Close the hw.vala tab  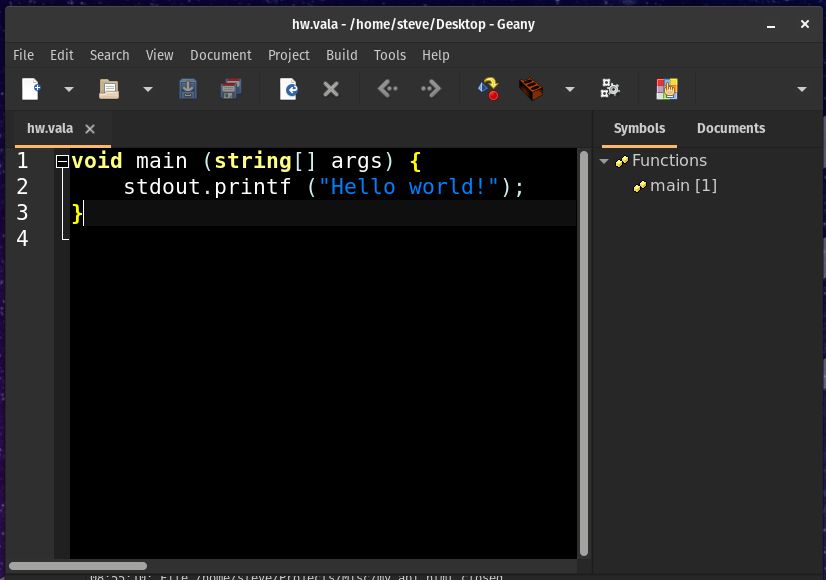pyautogui.click(x=90, y=129)
